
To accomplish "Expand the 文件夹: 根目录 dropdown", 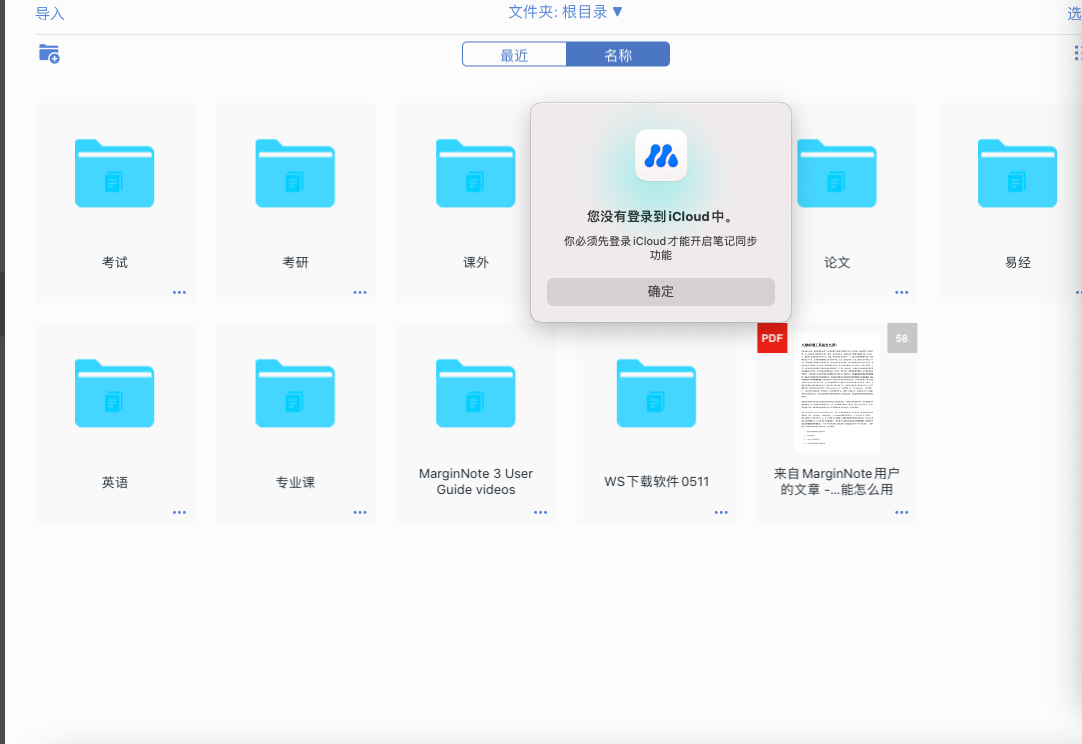I will click(565, 12).
